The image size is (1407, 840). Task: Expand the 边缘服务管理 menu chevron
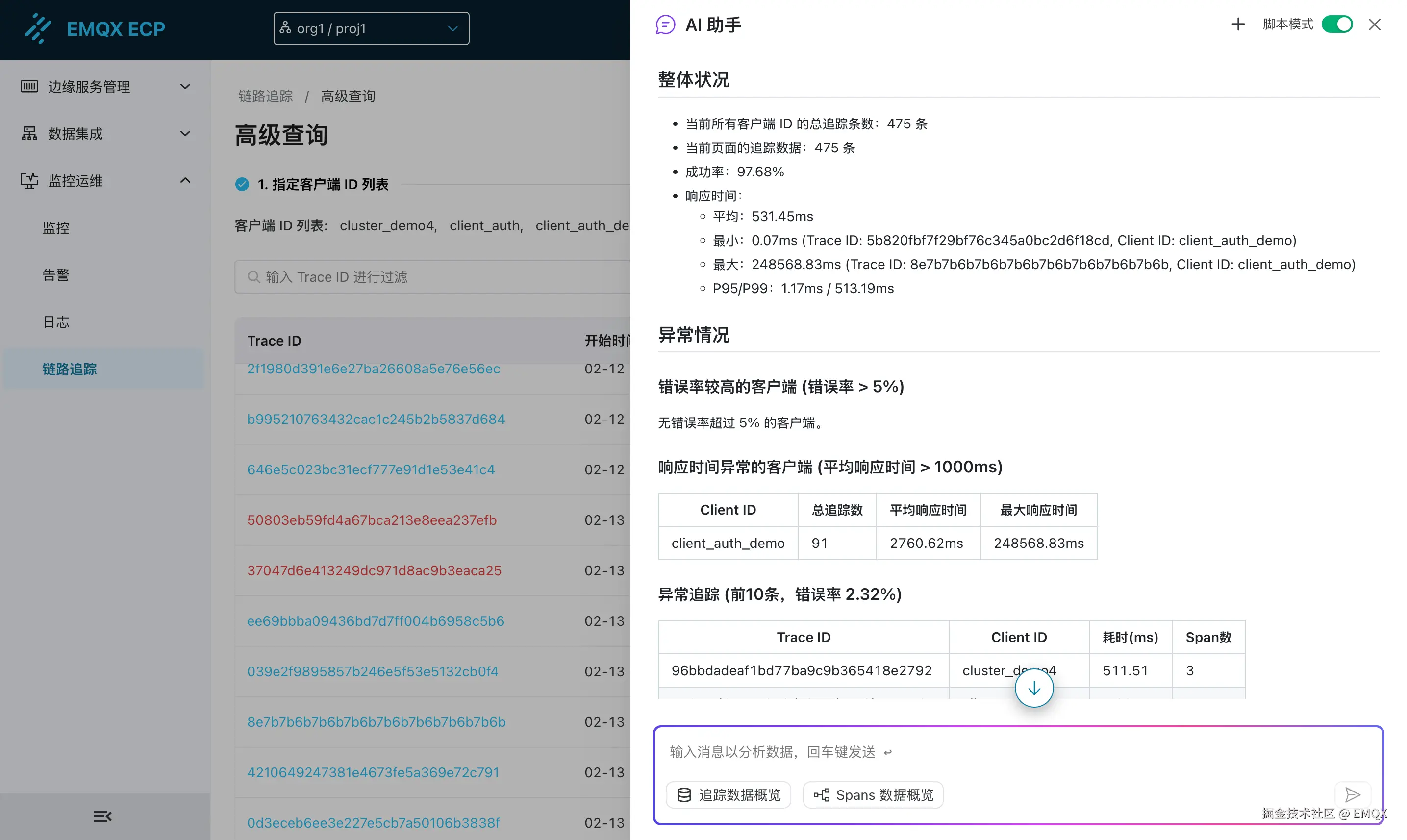click(185, 87)
